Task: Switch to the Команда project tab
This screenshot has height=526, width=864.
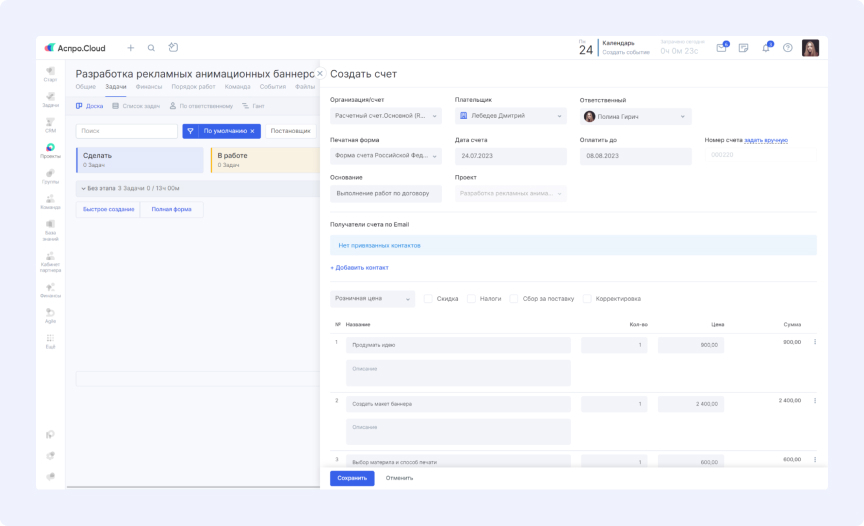Action: click(x=237, y=87)
